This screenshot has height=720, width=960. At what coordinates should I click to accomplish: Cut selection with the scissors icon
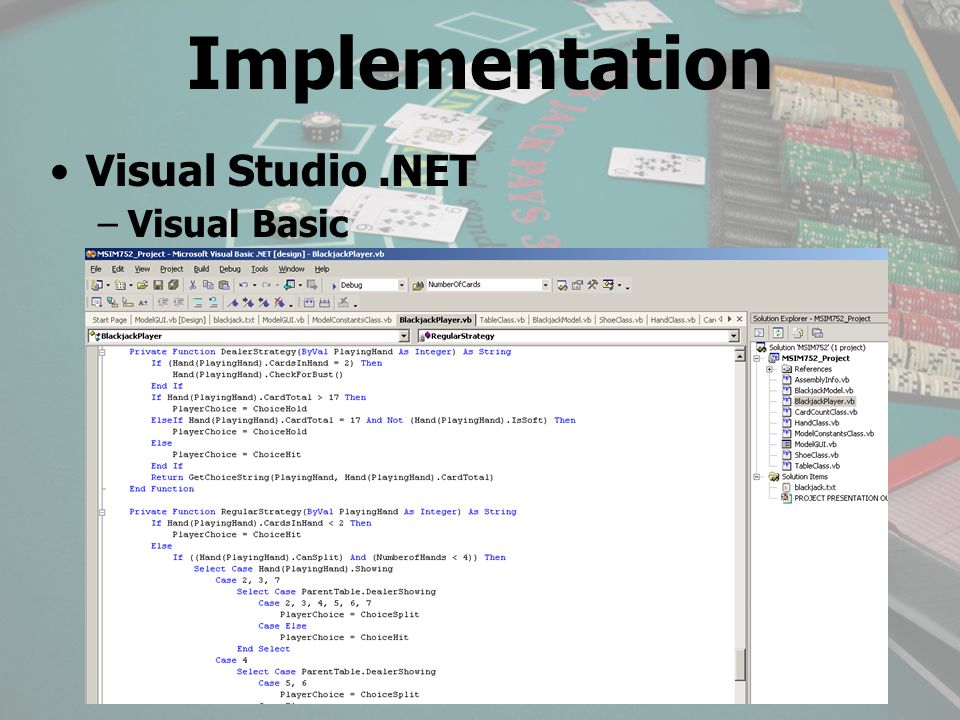(192, 285)
